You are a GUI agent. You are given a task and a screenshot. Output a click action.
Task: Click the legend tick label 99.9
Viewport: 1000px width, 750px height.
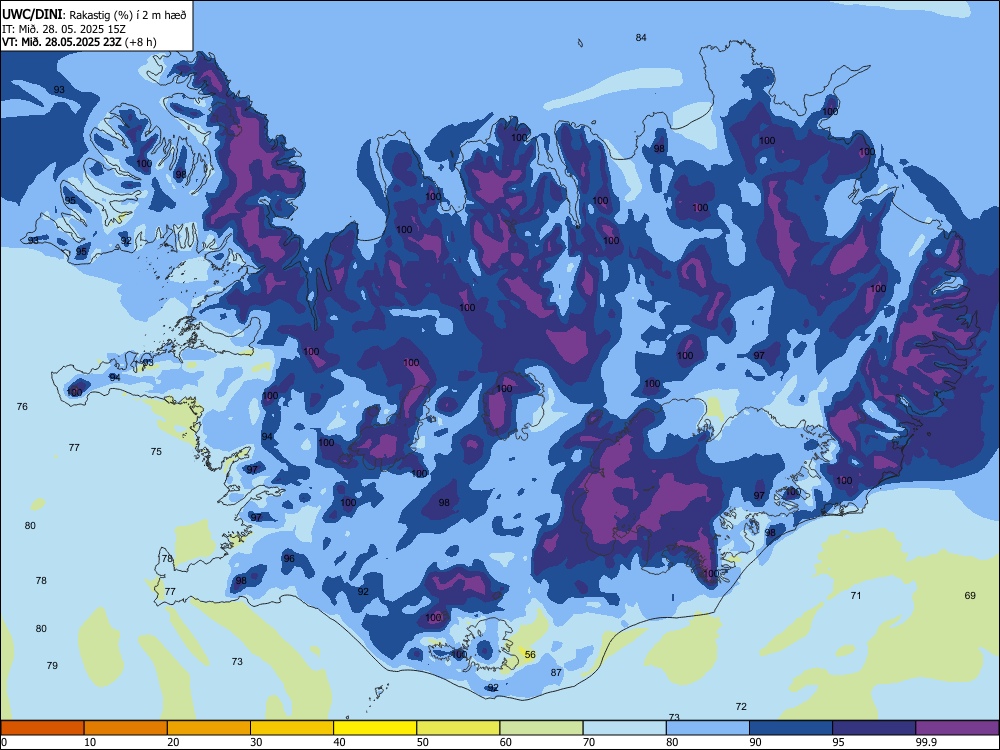(926, 742)
